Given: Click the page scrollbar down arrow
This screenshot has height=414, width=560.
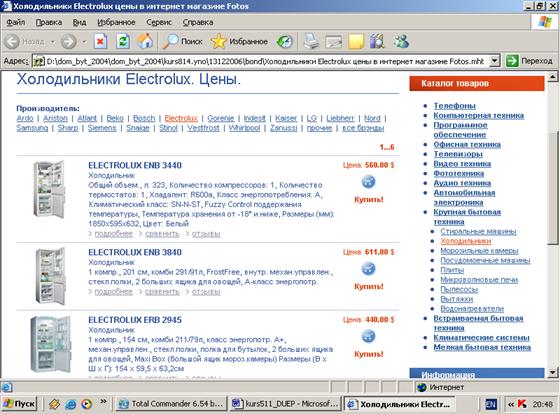Looking at the screenshot, I should [x=552, y=373].
